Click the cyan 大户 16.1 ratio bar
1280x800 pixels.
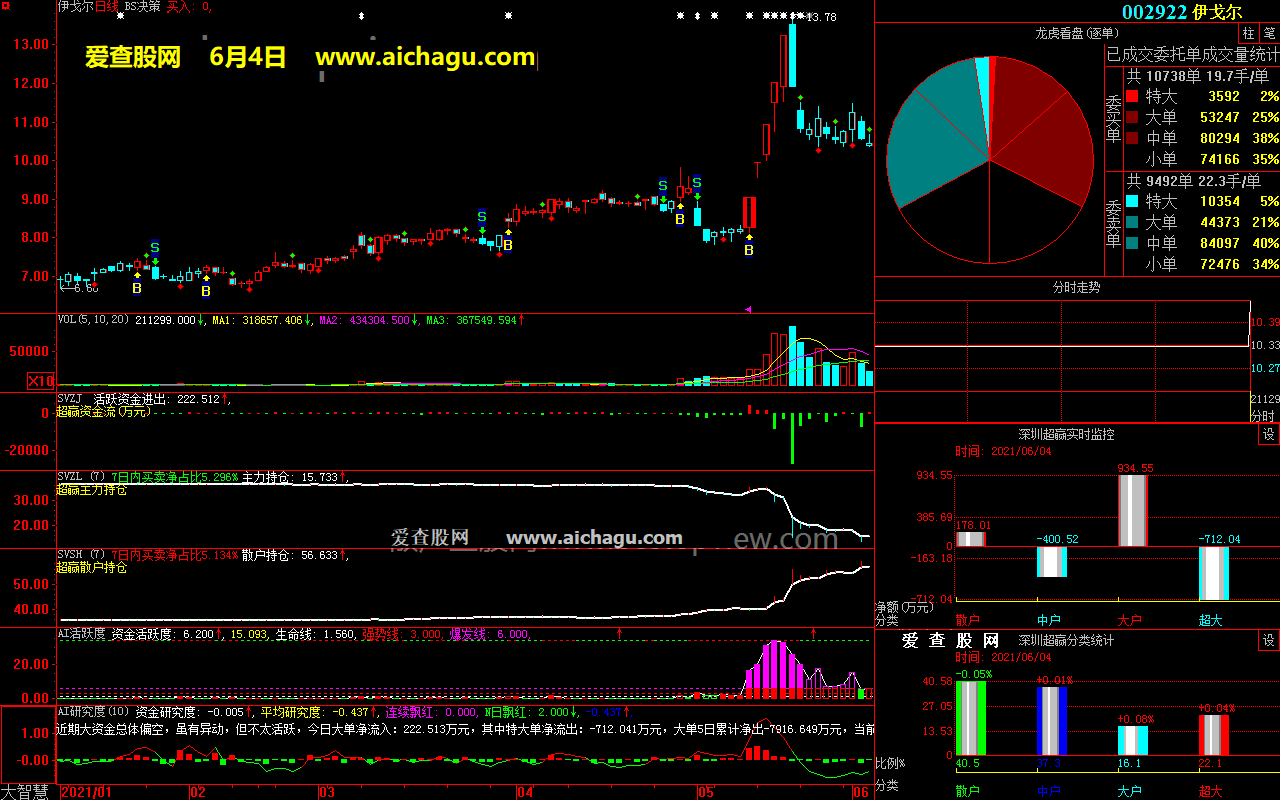pos(1132,740)
